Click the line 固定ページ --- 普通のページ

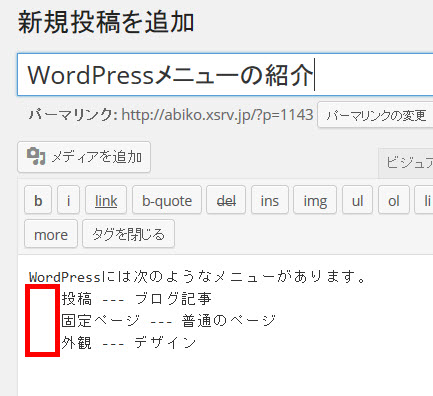click(x=169, y=320)
